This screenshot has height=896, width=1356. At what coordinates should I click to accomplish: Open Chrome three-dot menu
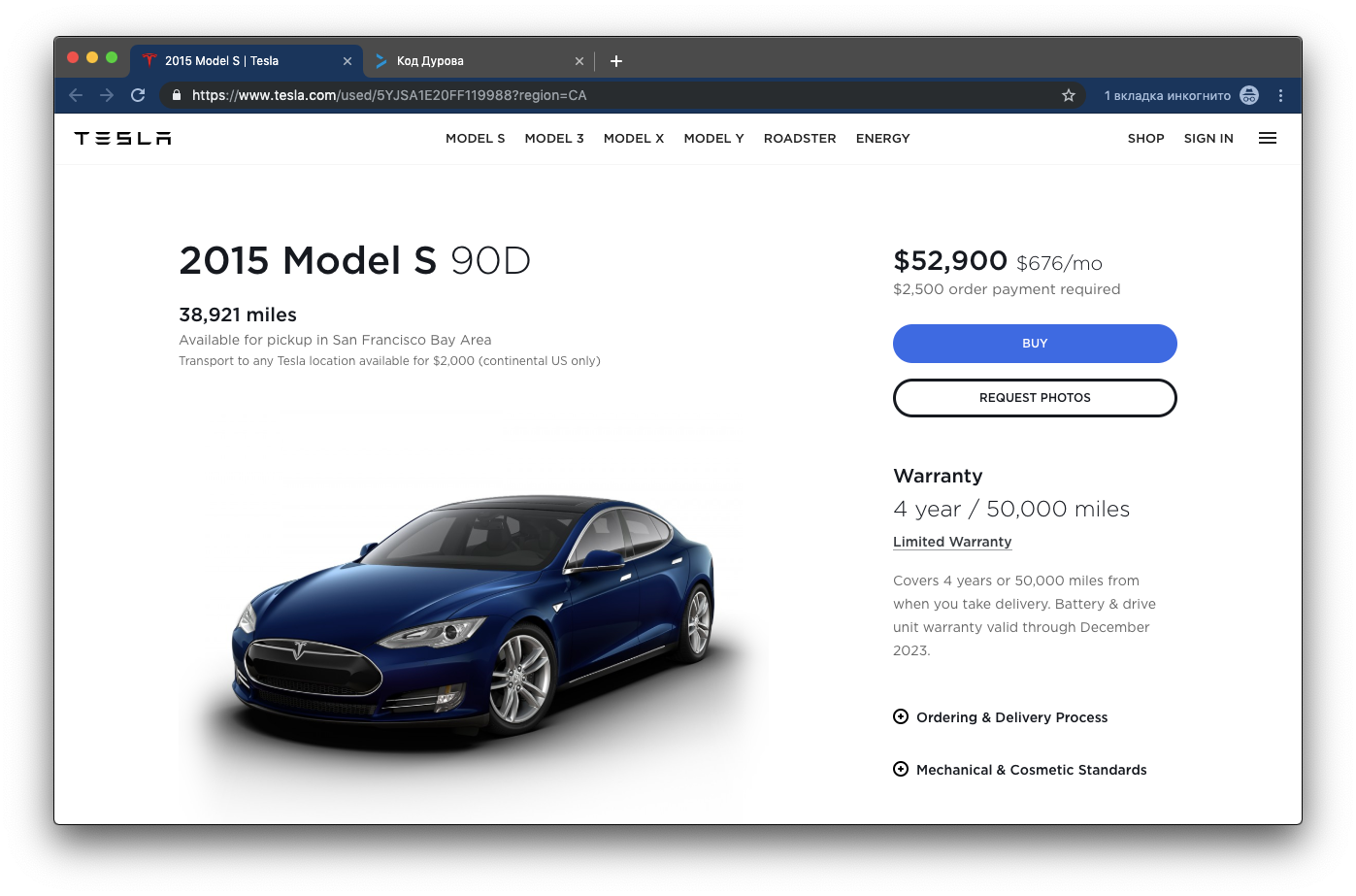[1280, 95]
